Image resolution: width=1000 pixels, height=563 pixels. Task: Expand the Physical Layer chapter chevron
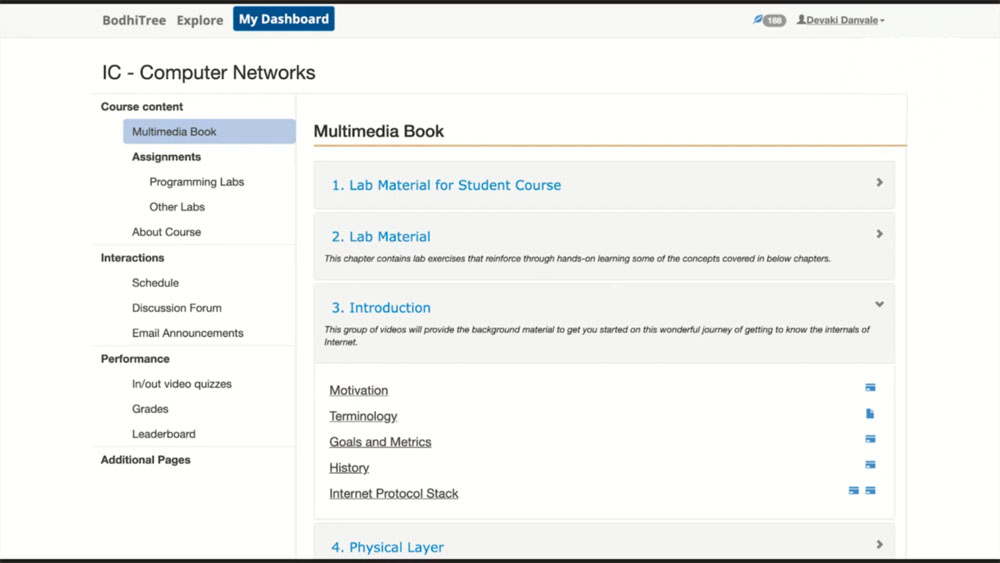coord(879,545)
